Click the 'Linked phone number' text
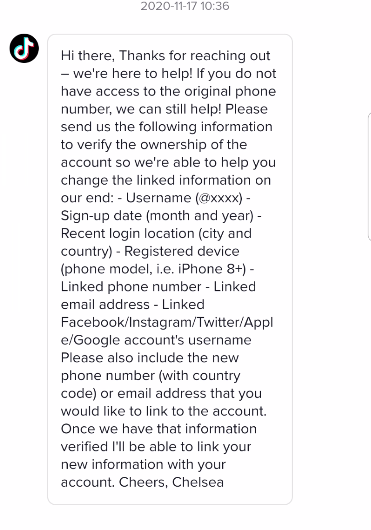 (131, 287)
